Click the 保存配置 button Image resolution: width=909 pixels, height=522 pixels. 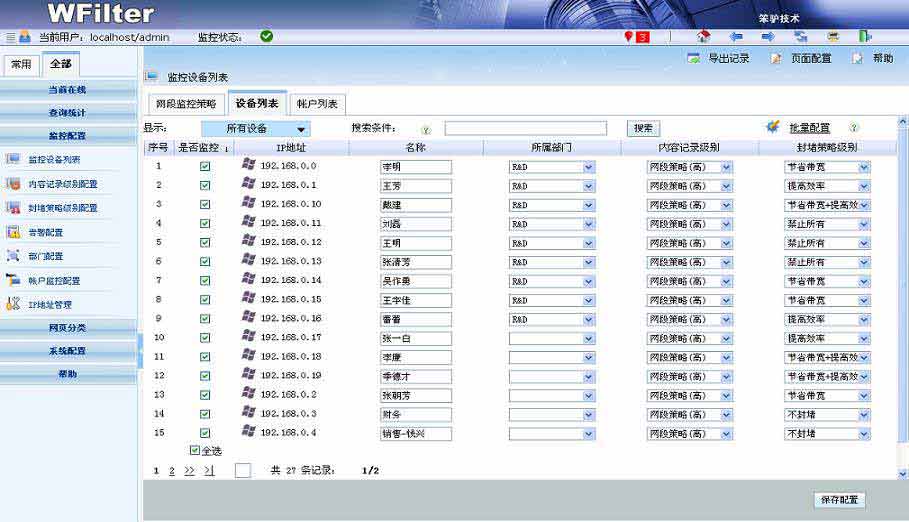838,500
